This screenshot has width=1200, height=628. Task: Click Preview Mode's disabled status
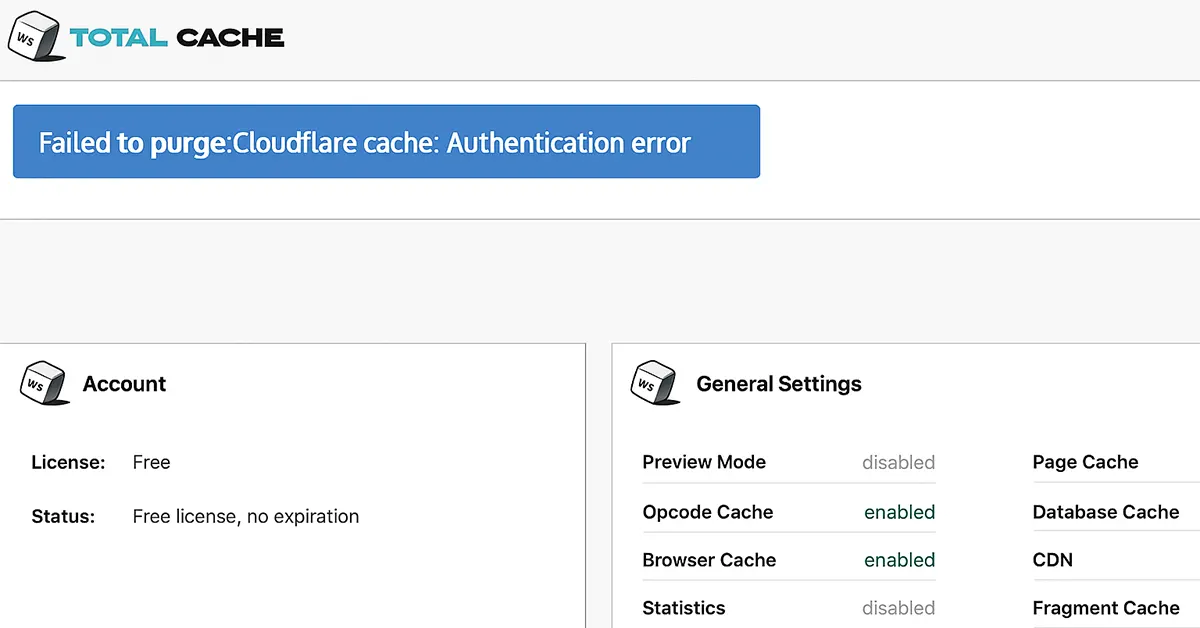pyautogui.click(x=899, y=462)
